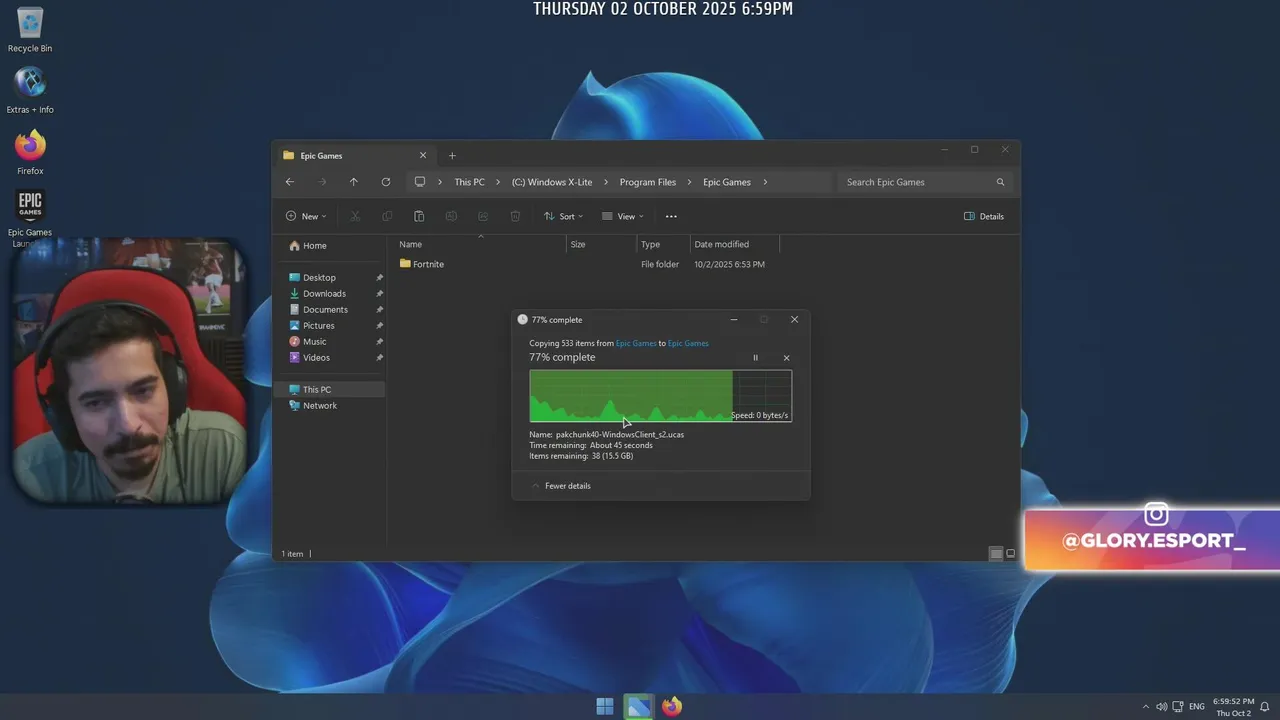Viewport: 1280px width, 720px height.
Task: Open the New dropdown menu
Action: click(x=305, y=216)
